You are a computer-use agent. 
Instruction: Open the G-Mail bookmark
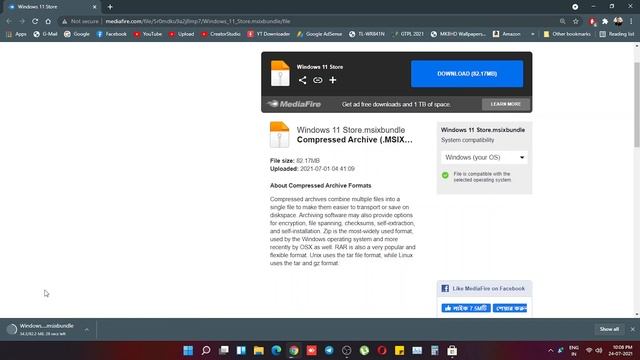tap(45, 34)
